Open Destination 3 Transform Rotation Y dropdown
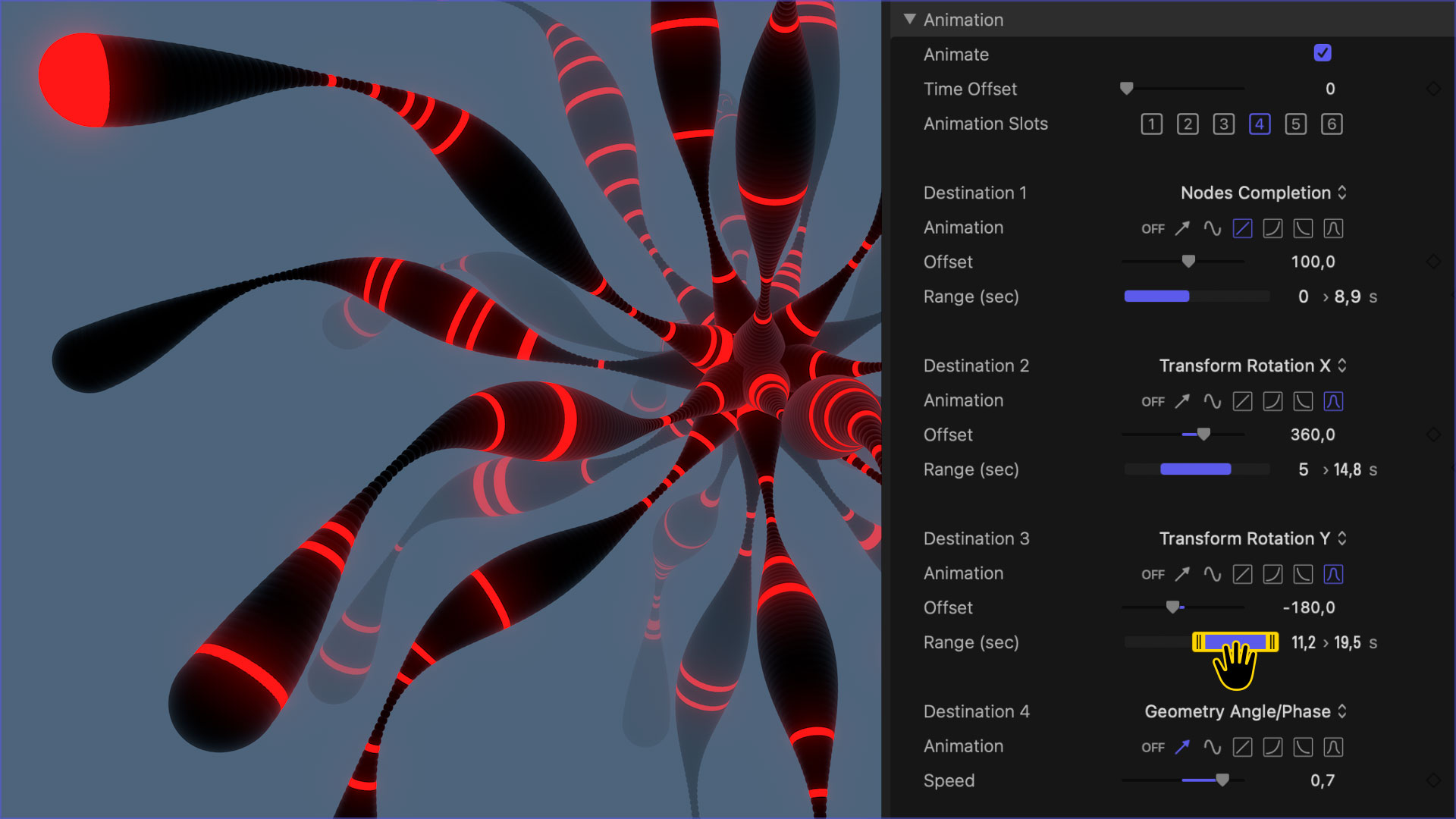 (x=1253, y=538)
